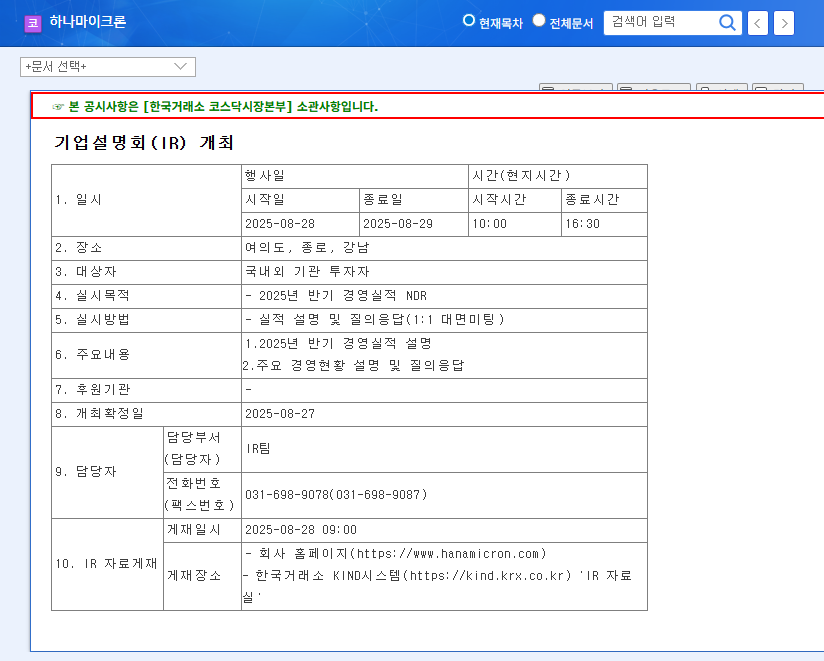This screenshot has width=824, height=661.
Task: Click the 9. 담당자 row label
Action: (x=107, y=472)
